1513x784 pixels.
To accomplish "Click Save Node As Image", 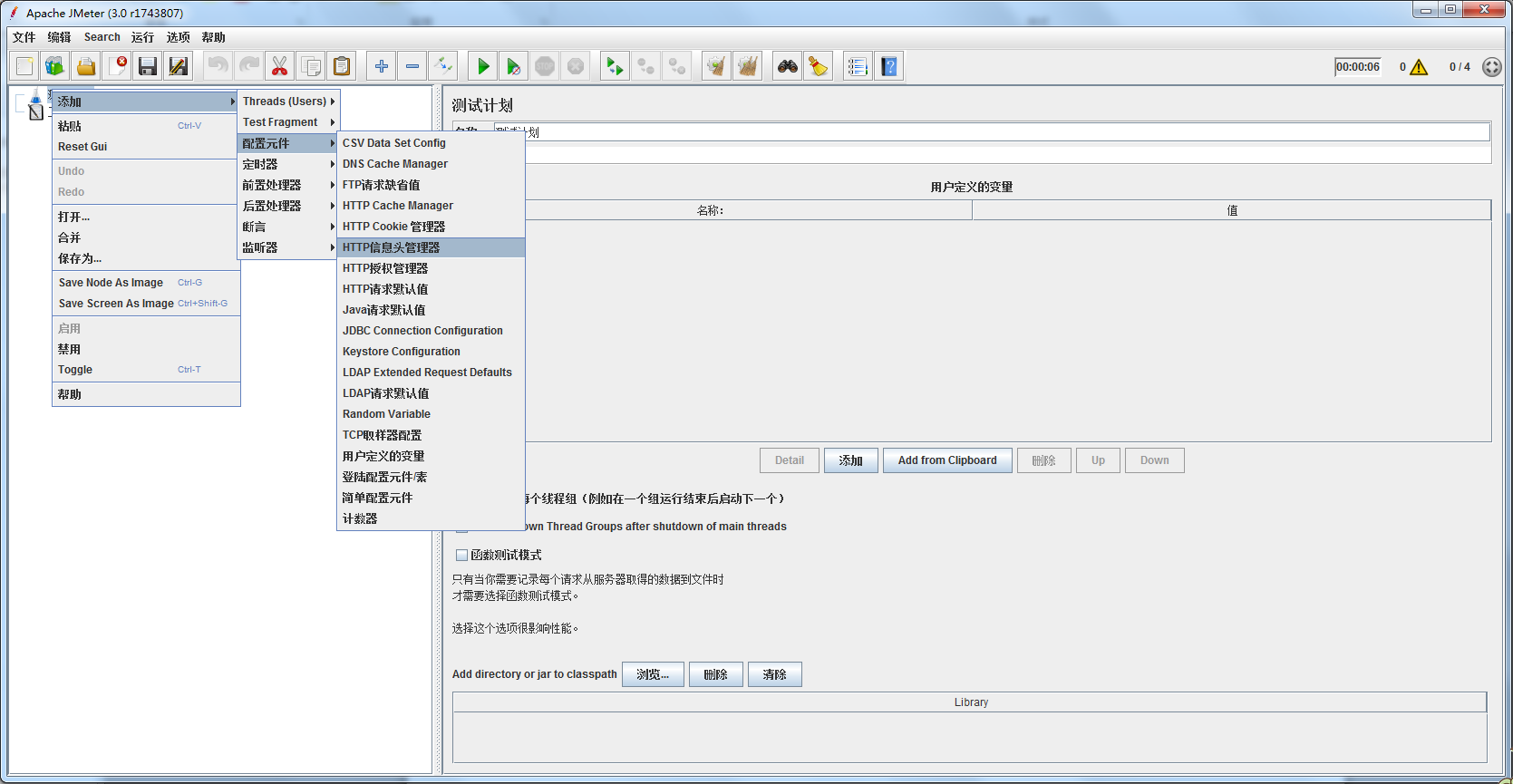I will tap(146, 283).
